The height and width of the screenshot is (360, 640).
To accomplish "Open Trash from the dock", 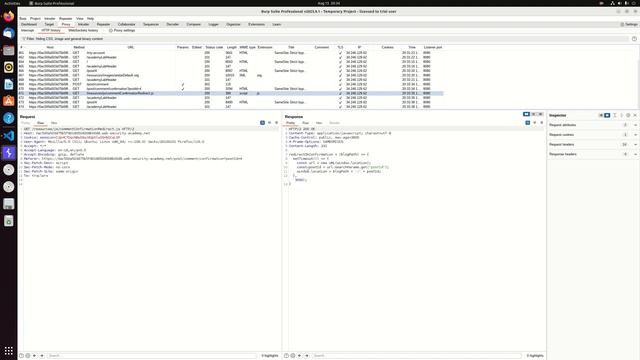I will [9, 221].
